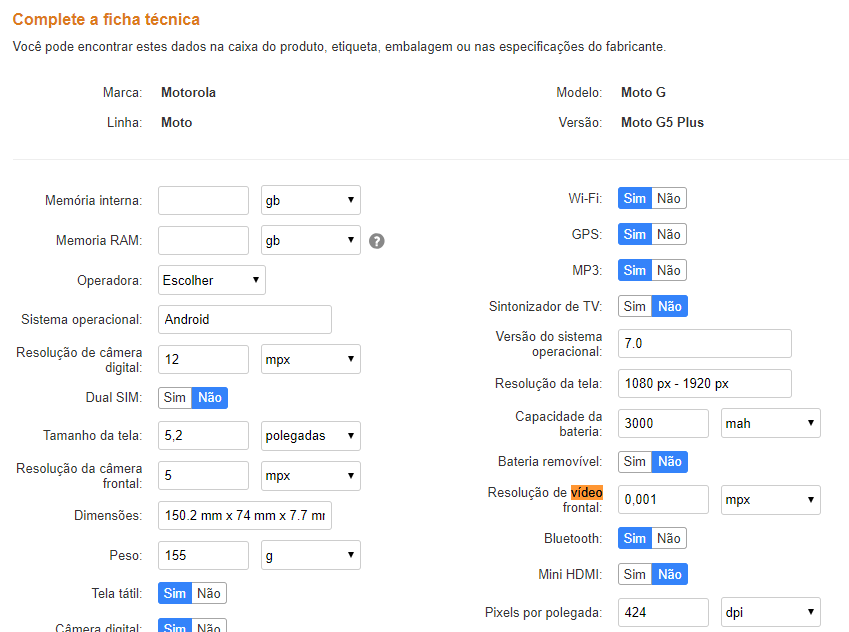Open battery capacity mah dropdown
Screen dimensions: 849x632
[x=770, y=423]
